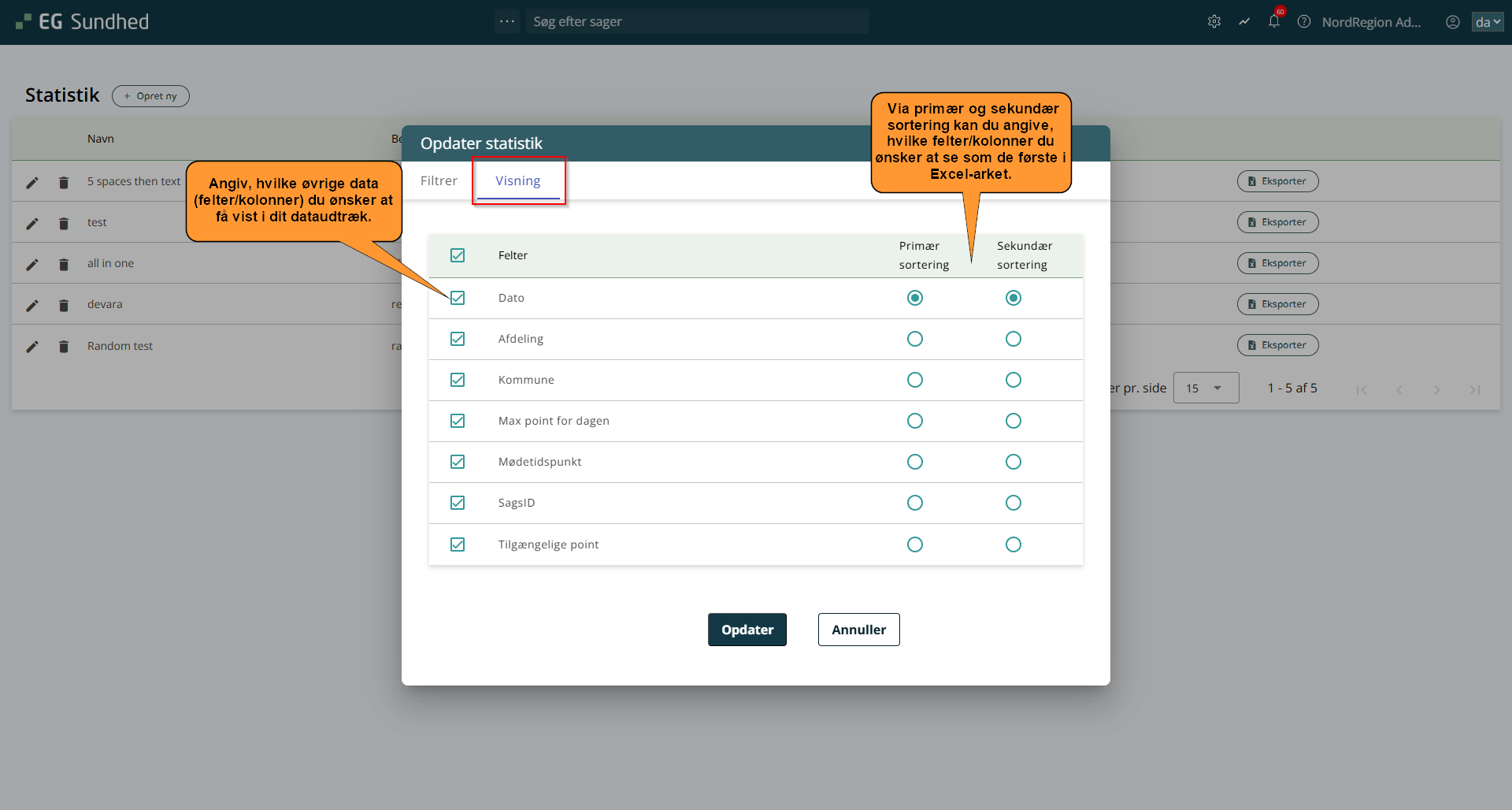Switch to the Filtrer tab
This screenshot has width=1512, height=810.
click(439, 181)
